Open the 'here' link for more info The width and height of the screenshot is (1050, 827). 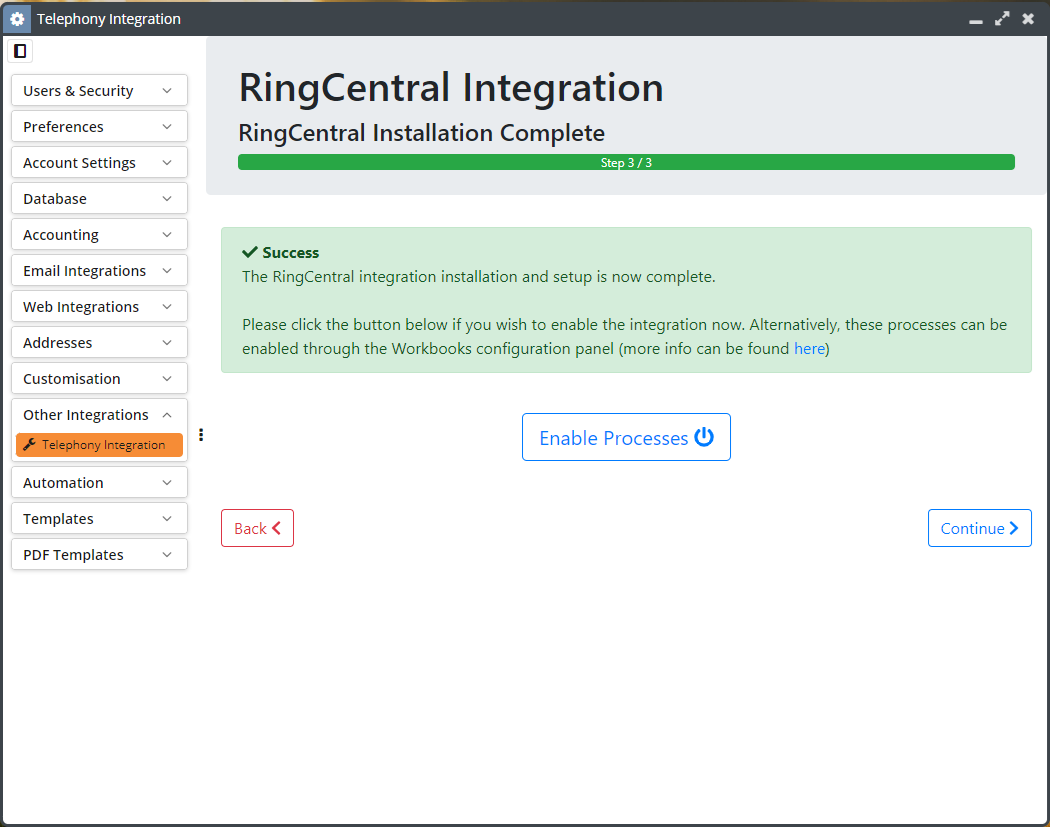[809, 348]
